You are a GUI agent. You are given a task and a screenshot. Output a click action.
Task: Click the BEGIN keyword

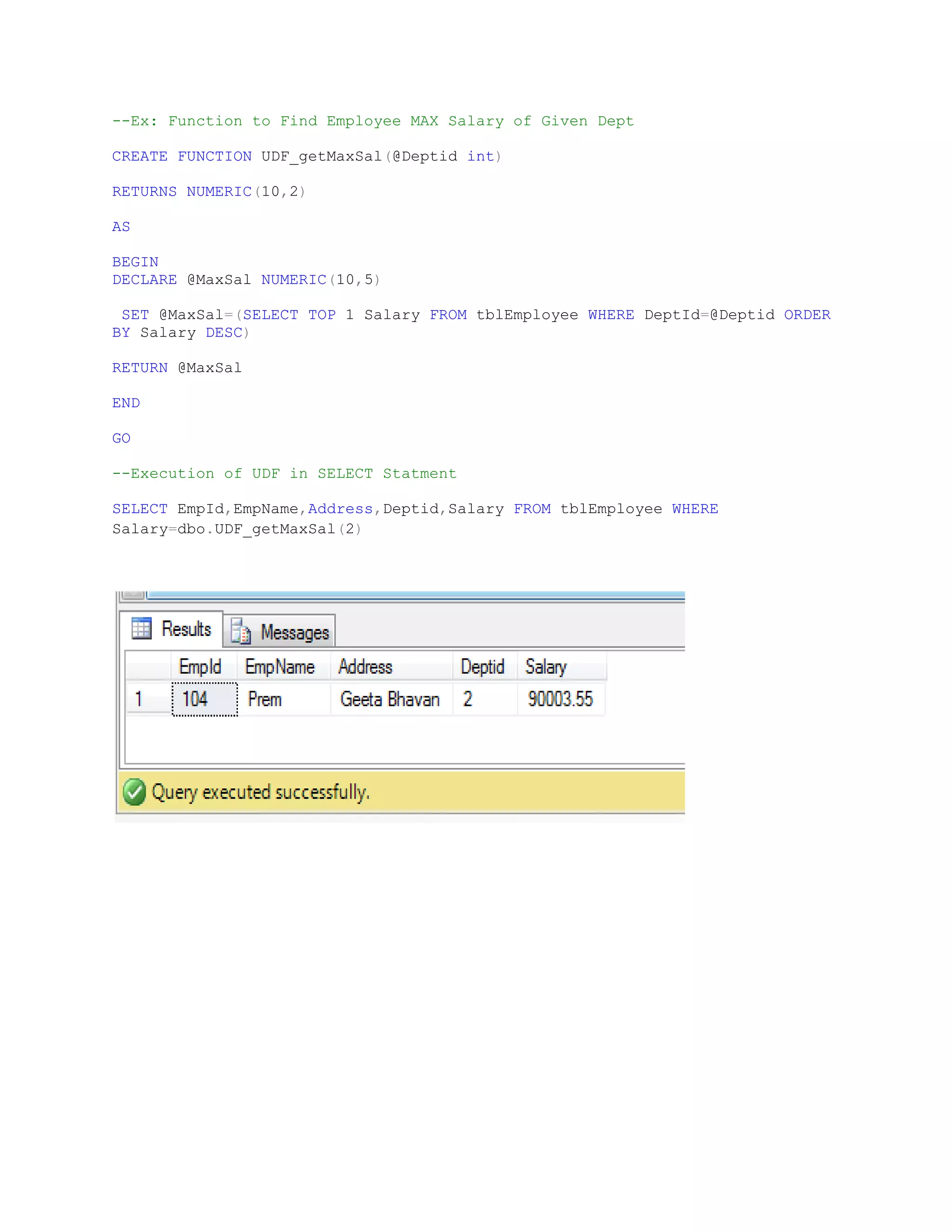point(135,262)
